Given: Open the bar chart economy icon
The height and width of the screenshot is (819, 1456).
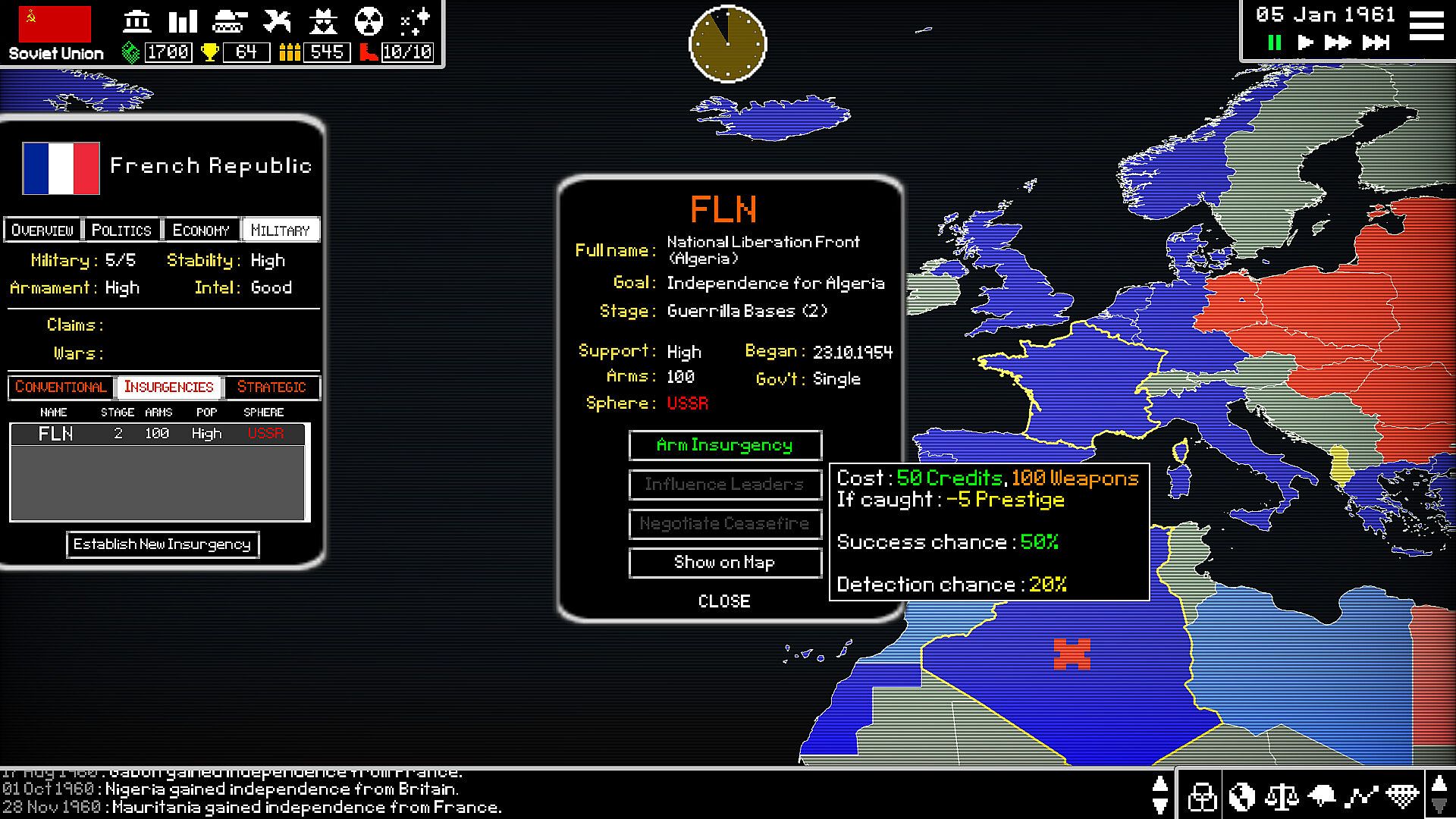Looking at the screenshot, I should tap(183, 21).
